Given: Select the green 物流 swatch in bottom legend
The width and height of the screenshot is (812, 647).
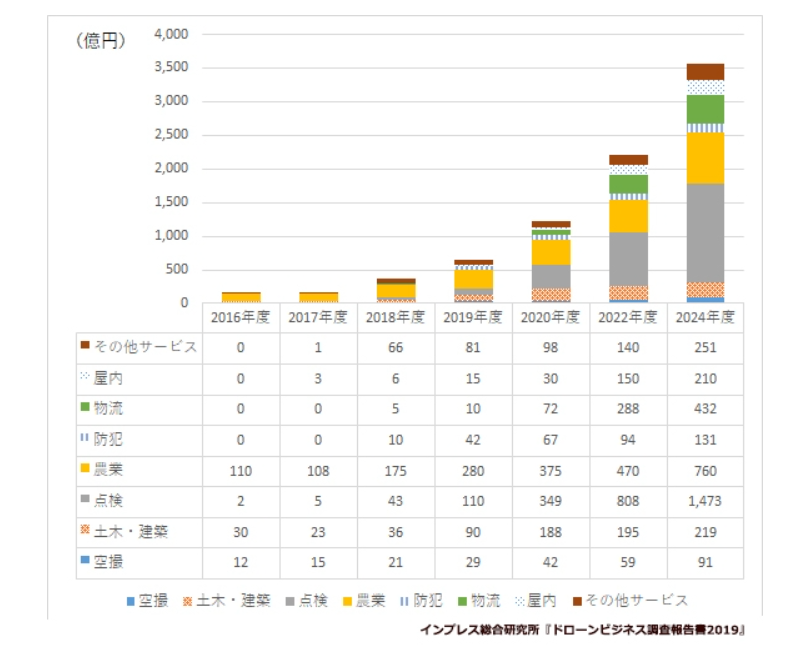Looking at the screenshot, I should (x=459, y=601).
